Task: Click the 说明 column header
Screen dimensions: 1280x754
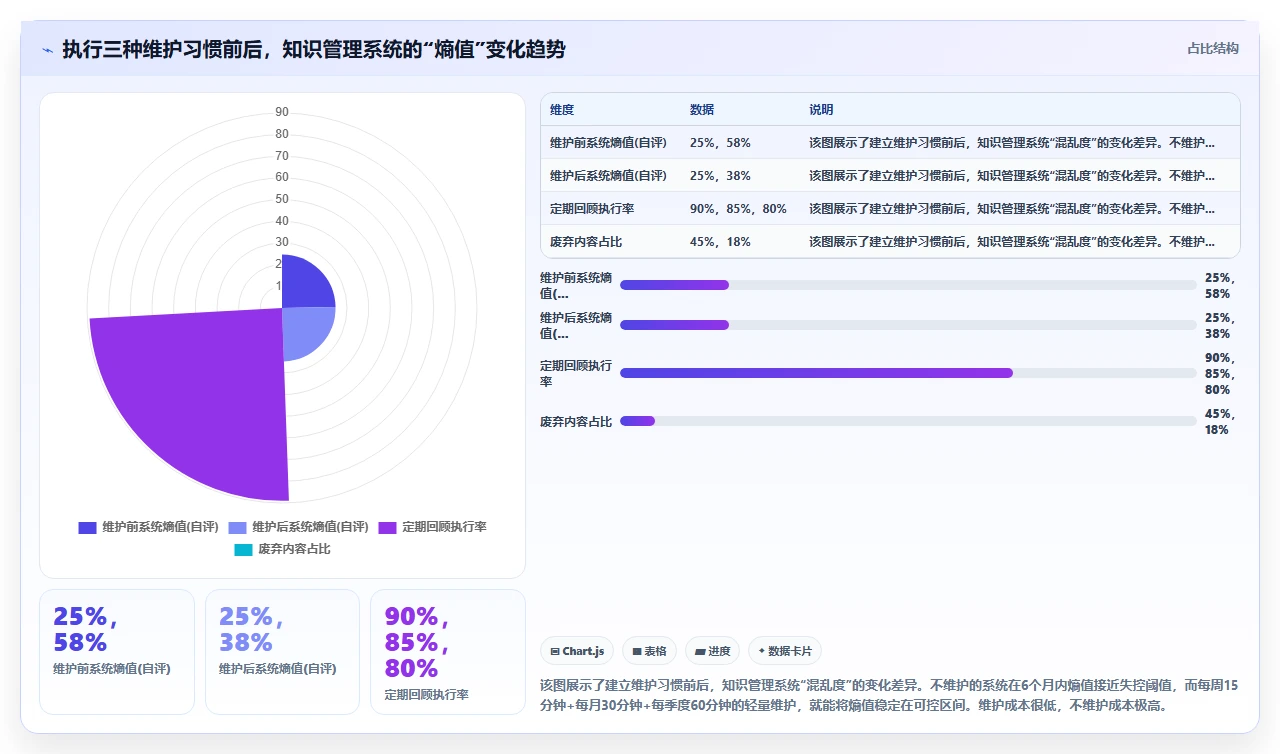Action: point(821,110)
